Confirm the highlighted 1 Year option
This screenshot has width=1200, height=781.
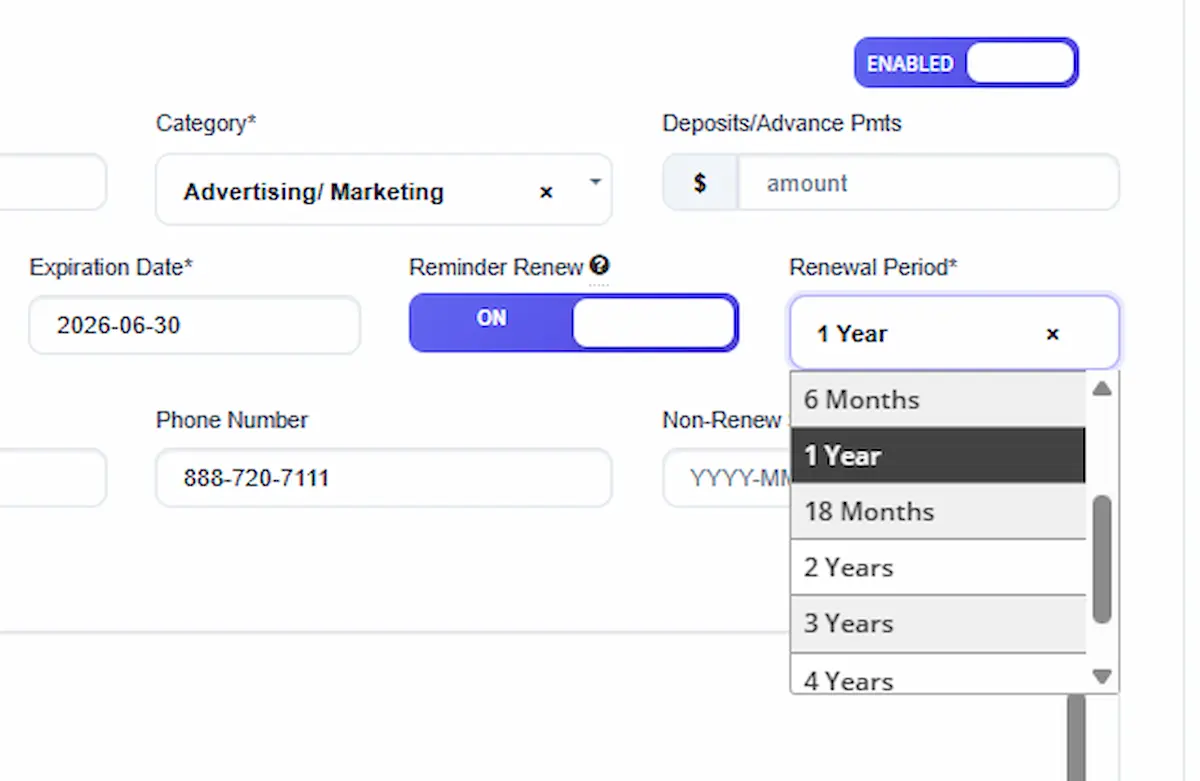coord(843,455)
